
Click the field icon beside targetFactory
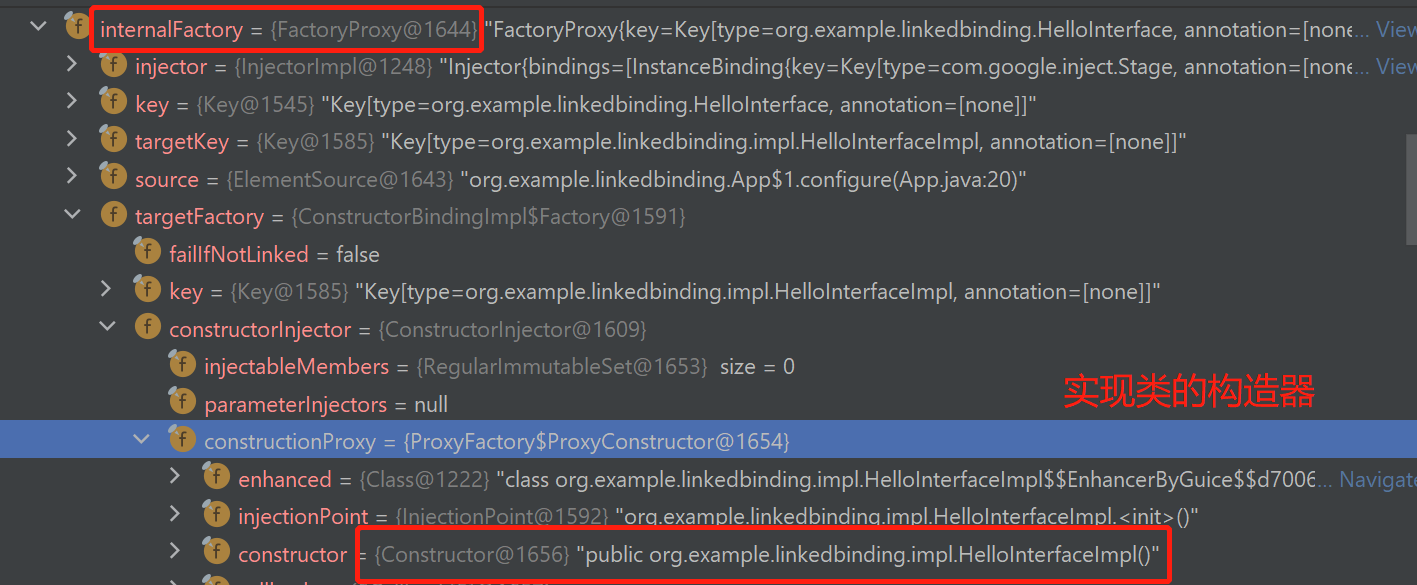113,215
